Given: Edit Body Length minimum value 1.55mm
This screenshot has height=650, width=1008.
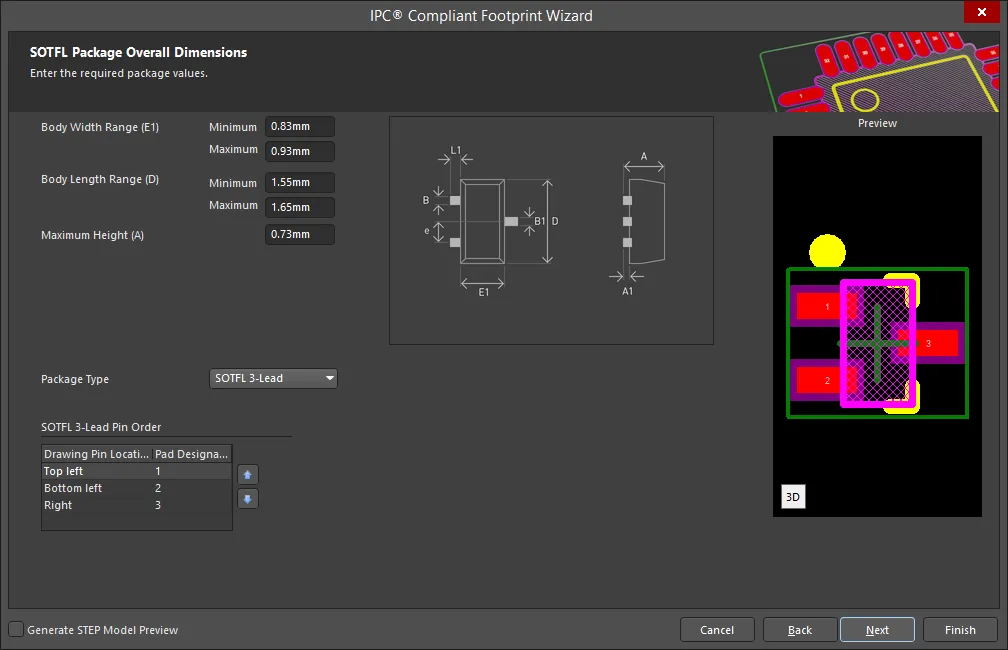Looking at the screenshot, I should (300, 183).
